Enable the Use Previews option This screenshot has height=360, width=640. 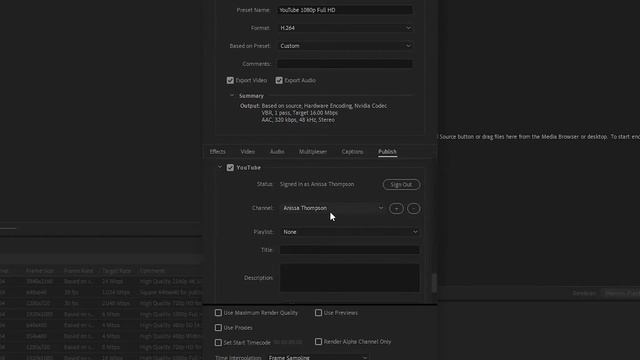[318, 313]
